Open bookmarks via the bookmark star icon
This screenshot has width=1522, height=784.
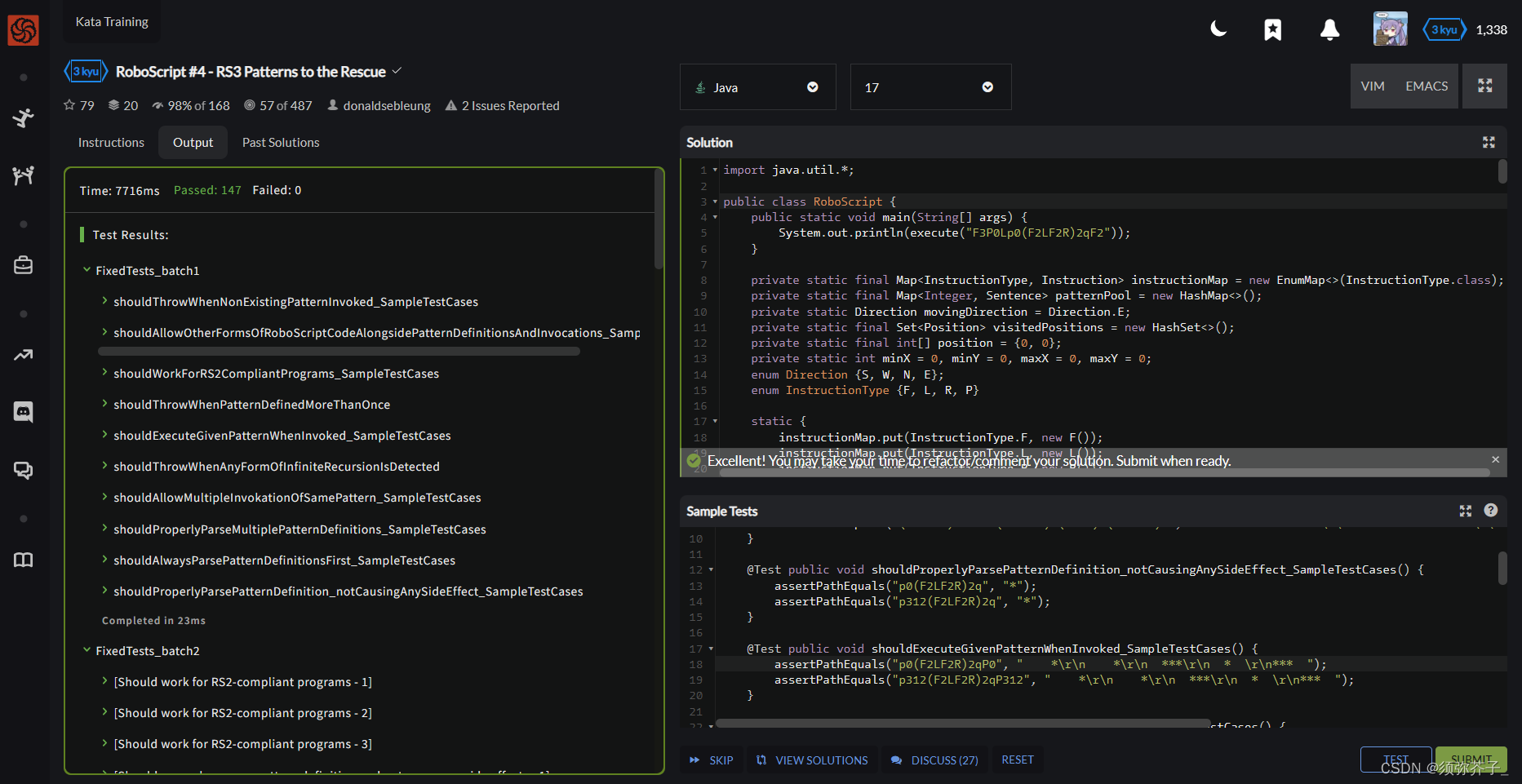[1272, 30]
